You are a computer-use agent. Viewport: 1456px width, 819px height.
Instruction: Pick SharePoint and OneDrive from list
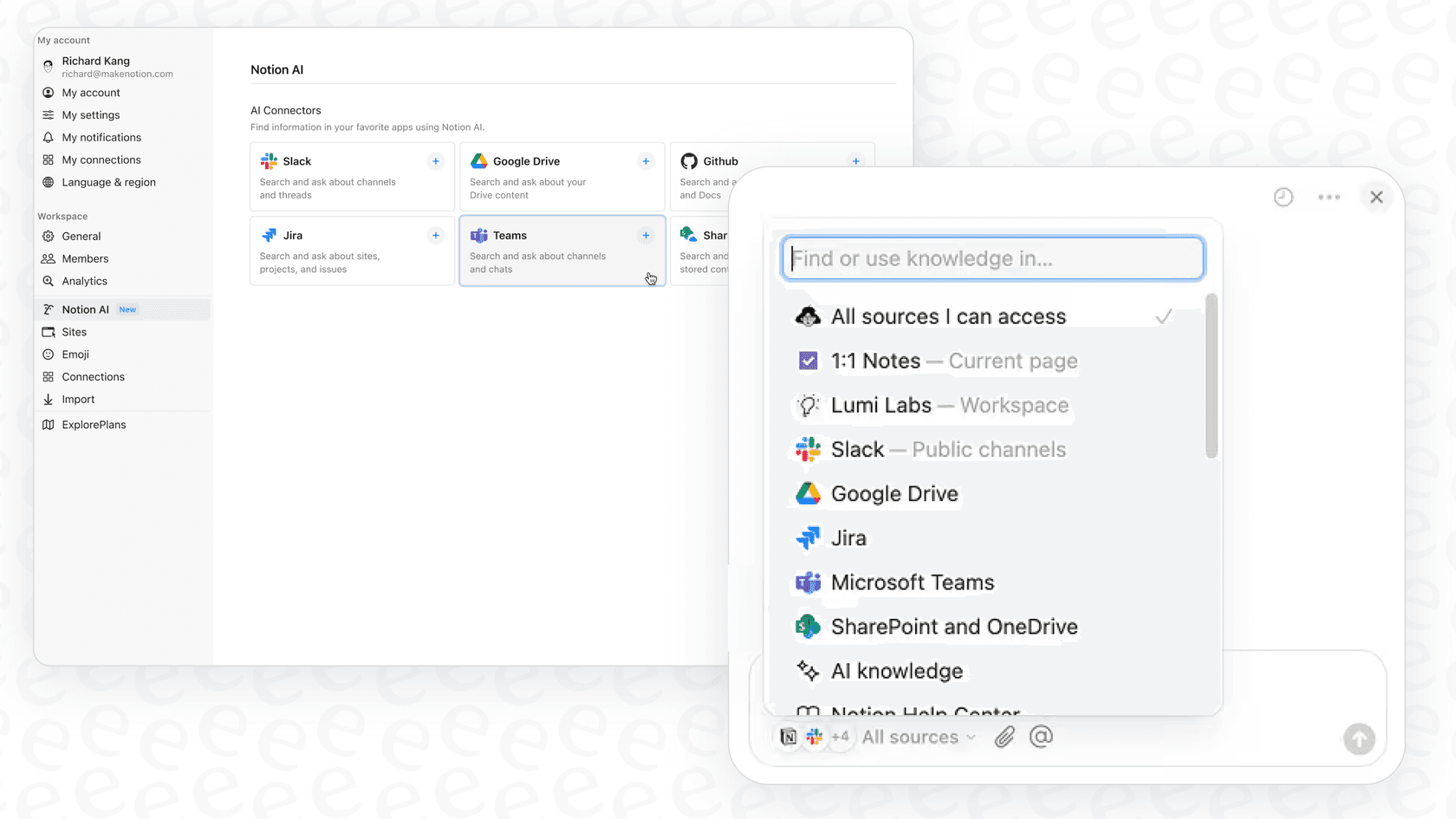(953, 627)
